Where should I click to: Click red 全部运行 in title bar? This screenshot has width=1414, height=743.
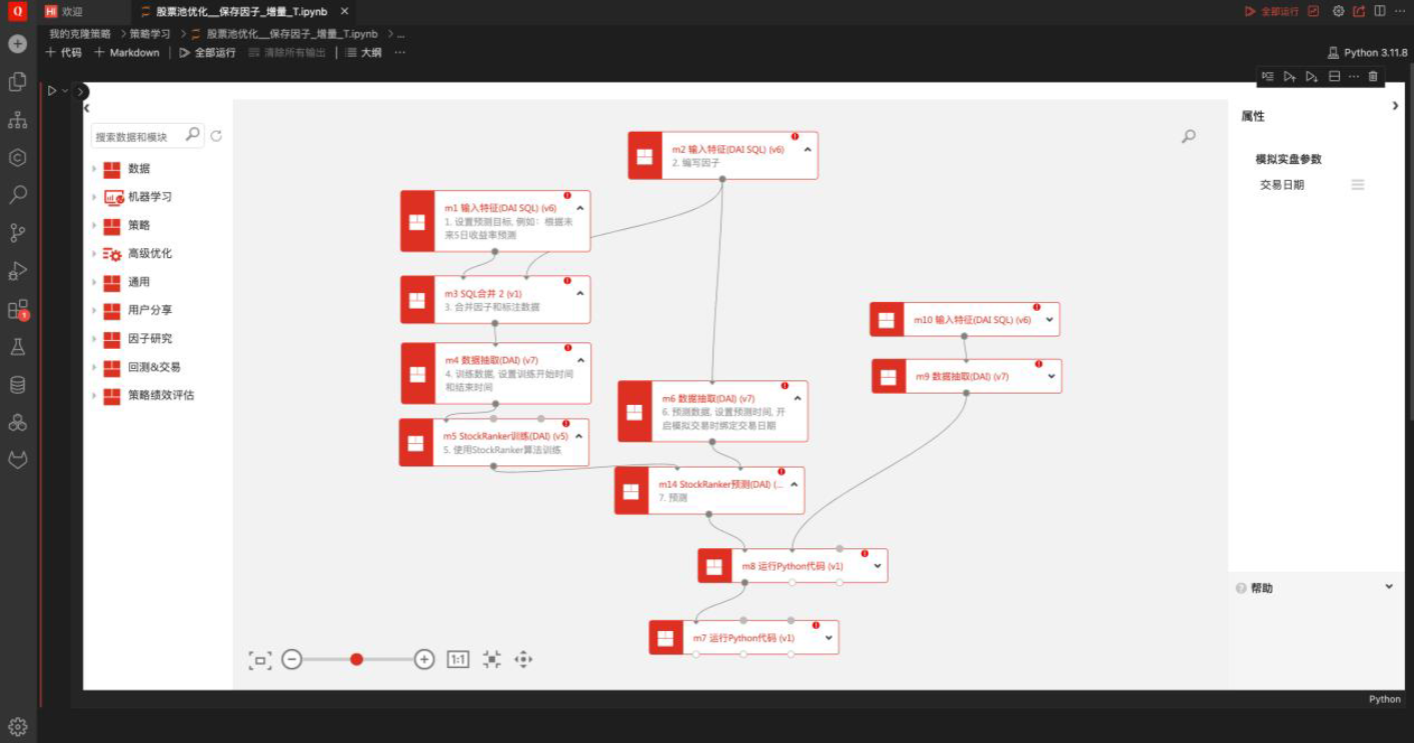(1272, 11)
